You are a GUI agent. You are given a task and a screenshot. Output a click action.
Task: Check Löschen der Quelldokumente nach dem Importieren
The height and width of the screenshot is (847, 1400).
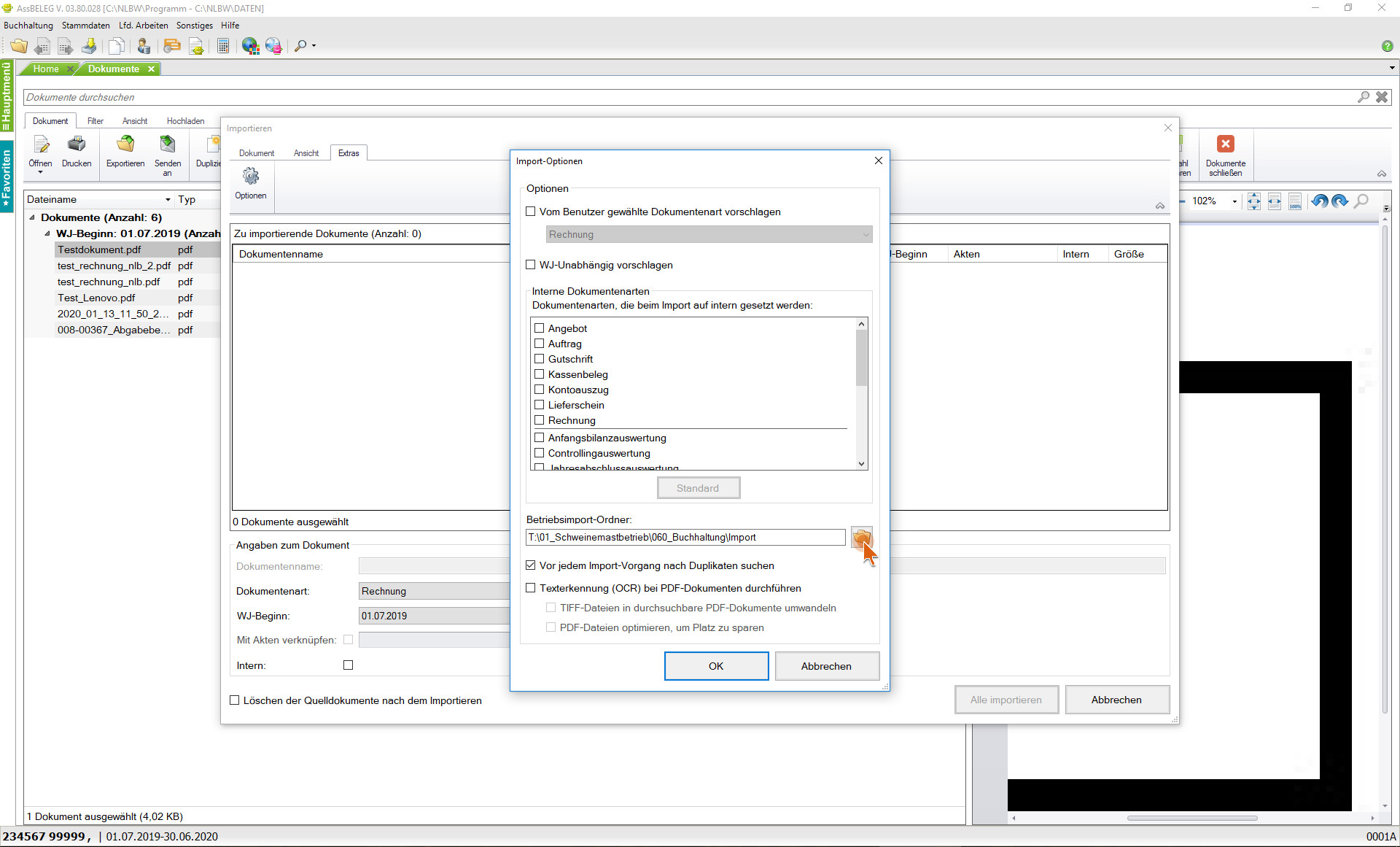(235, 700)
